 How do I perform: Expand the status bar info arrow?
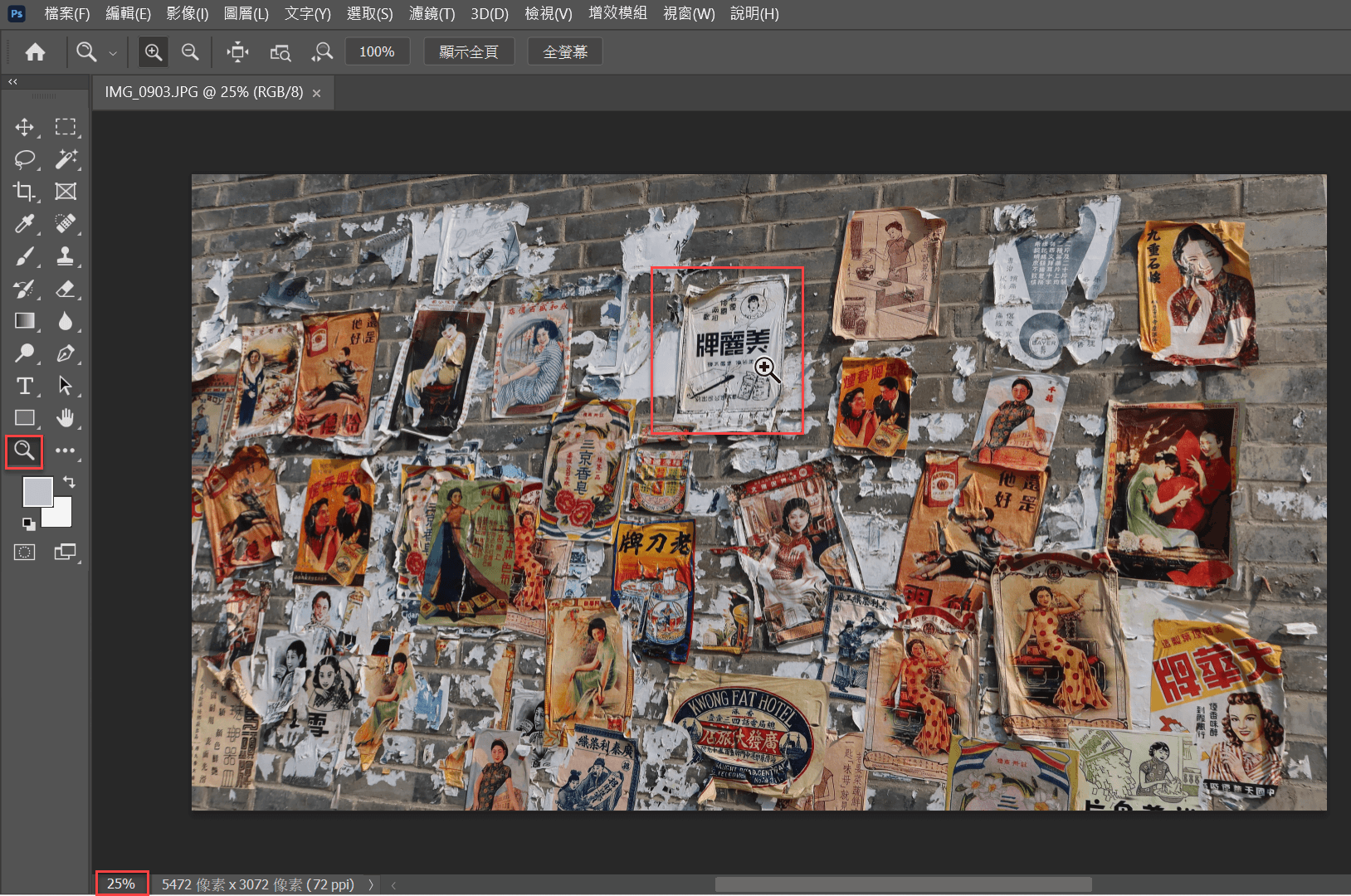[x=371, y=884]
